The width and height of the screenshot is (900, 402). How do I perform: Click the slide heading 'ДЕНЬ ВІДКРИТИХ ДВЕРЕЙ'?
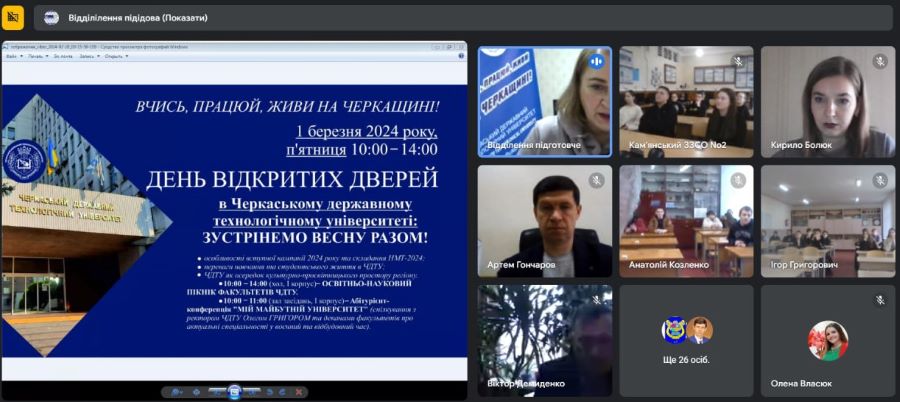292,180
